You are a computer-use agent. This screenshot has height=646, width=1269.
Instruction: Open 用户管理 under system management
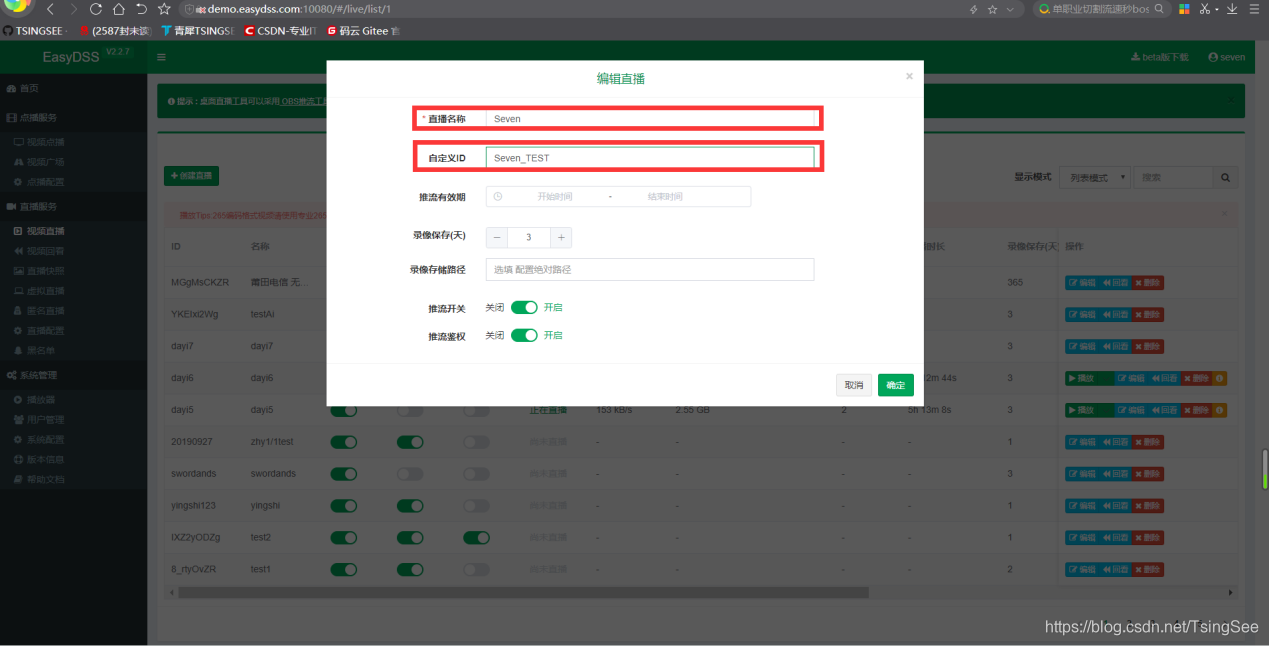pyautogui.click(x=46, y=418)
